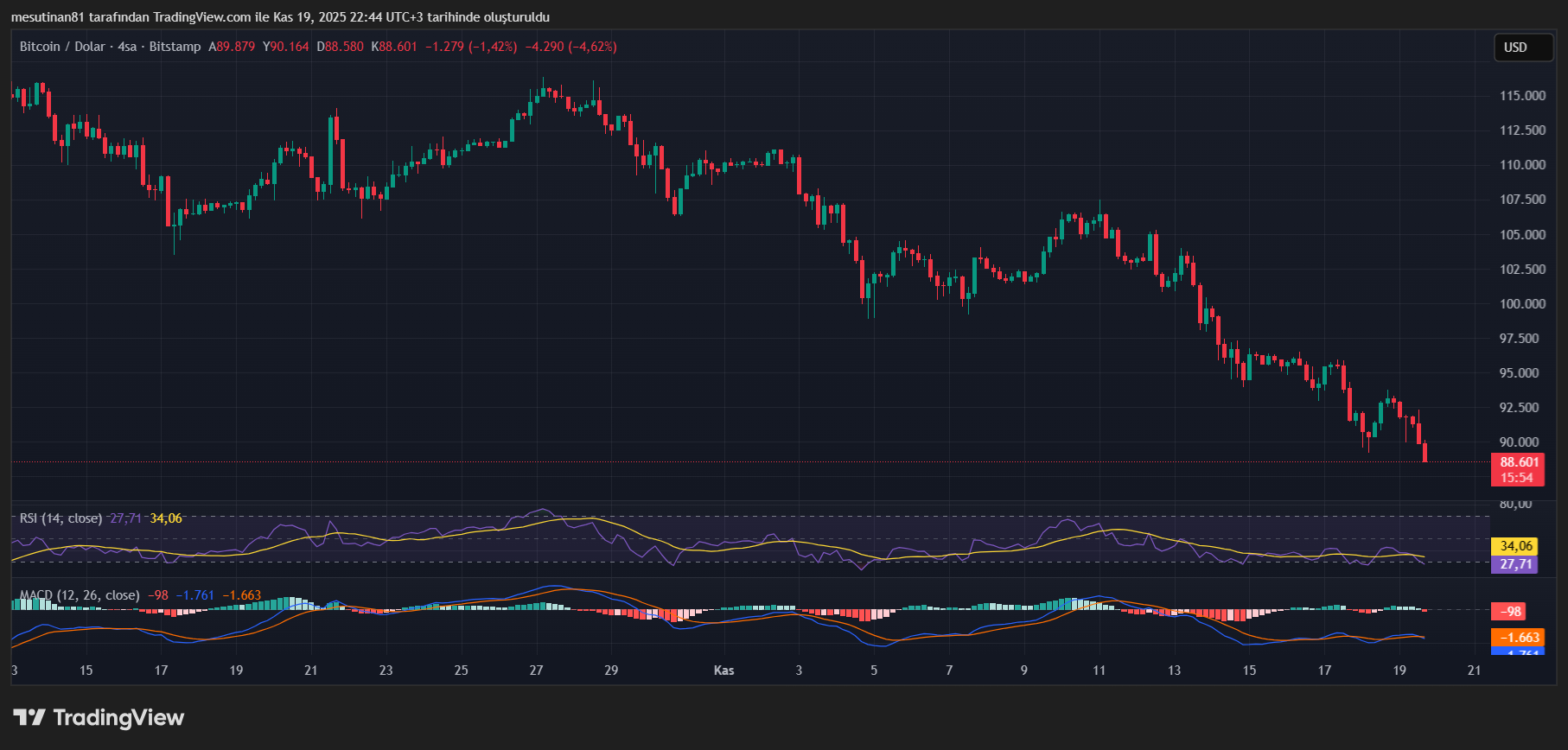Click the 100.000 price level on price axis
Screen dimensions: 1568x750
point(1522,304)
